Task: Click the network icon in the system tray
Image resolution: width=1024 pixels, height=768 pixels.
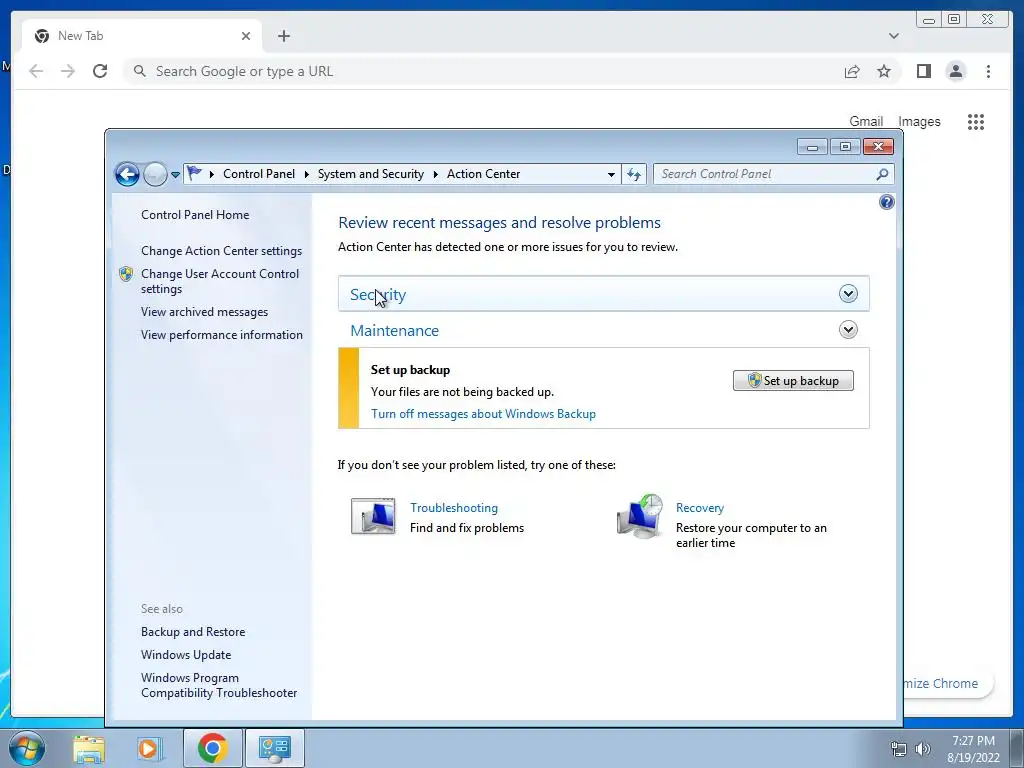Action: [899, 749]
